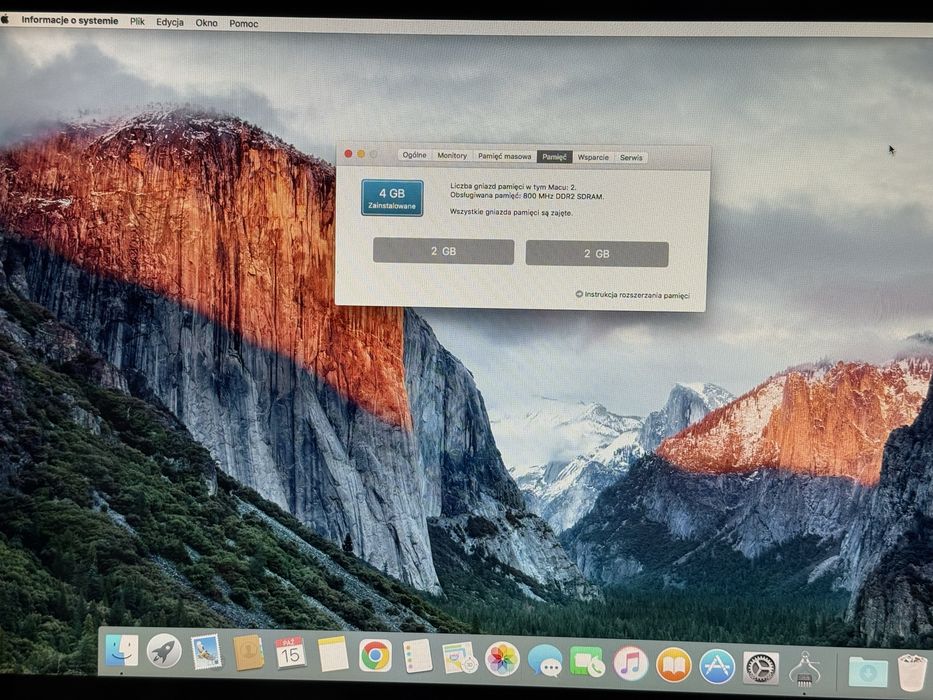The width and height of the screenshot is (933, 700).
Task: Open Informacje o systemie menu
Action: 70,20
